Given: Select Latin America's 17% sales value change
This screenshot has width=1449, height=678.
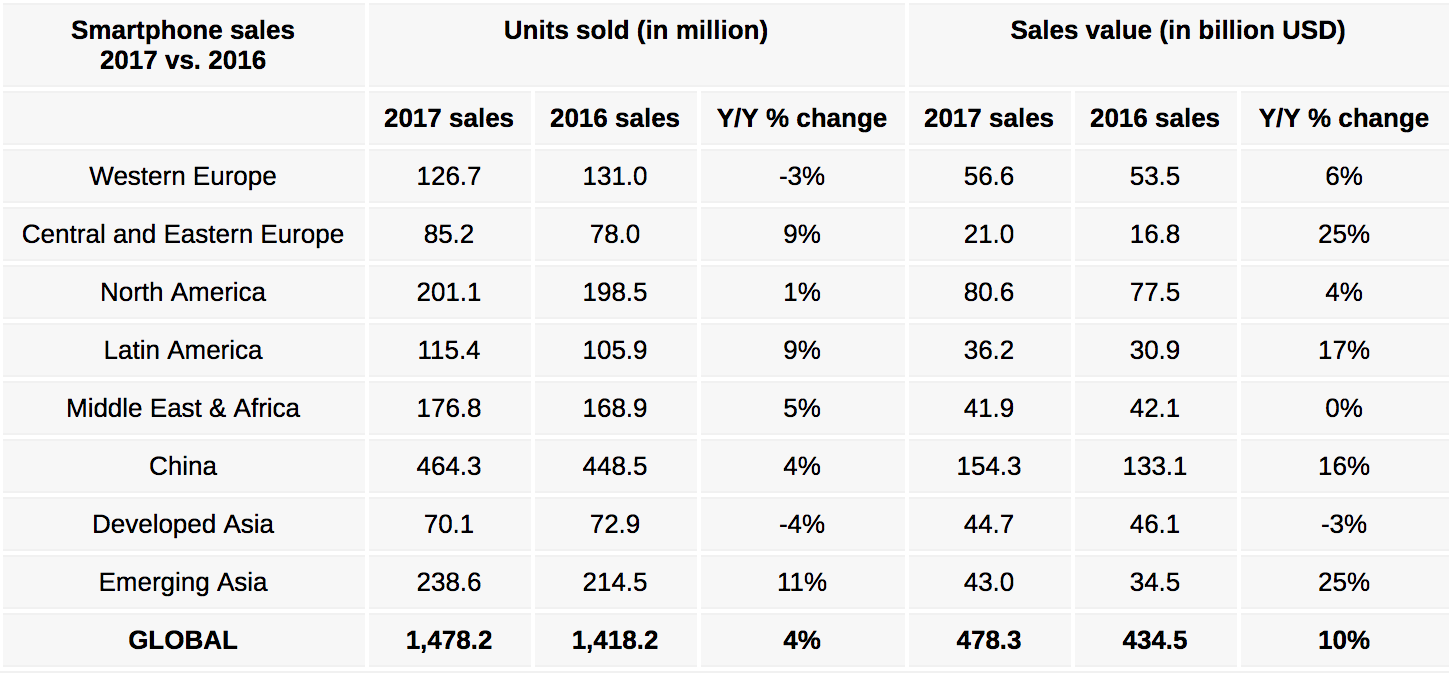Looking at the screenshot, I should tap(1343, 351).
